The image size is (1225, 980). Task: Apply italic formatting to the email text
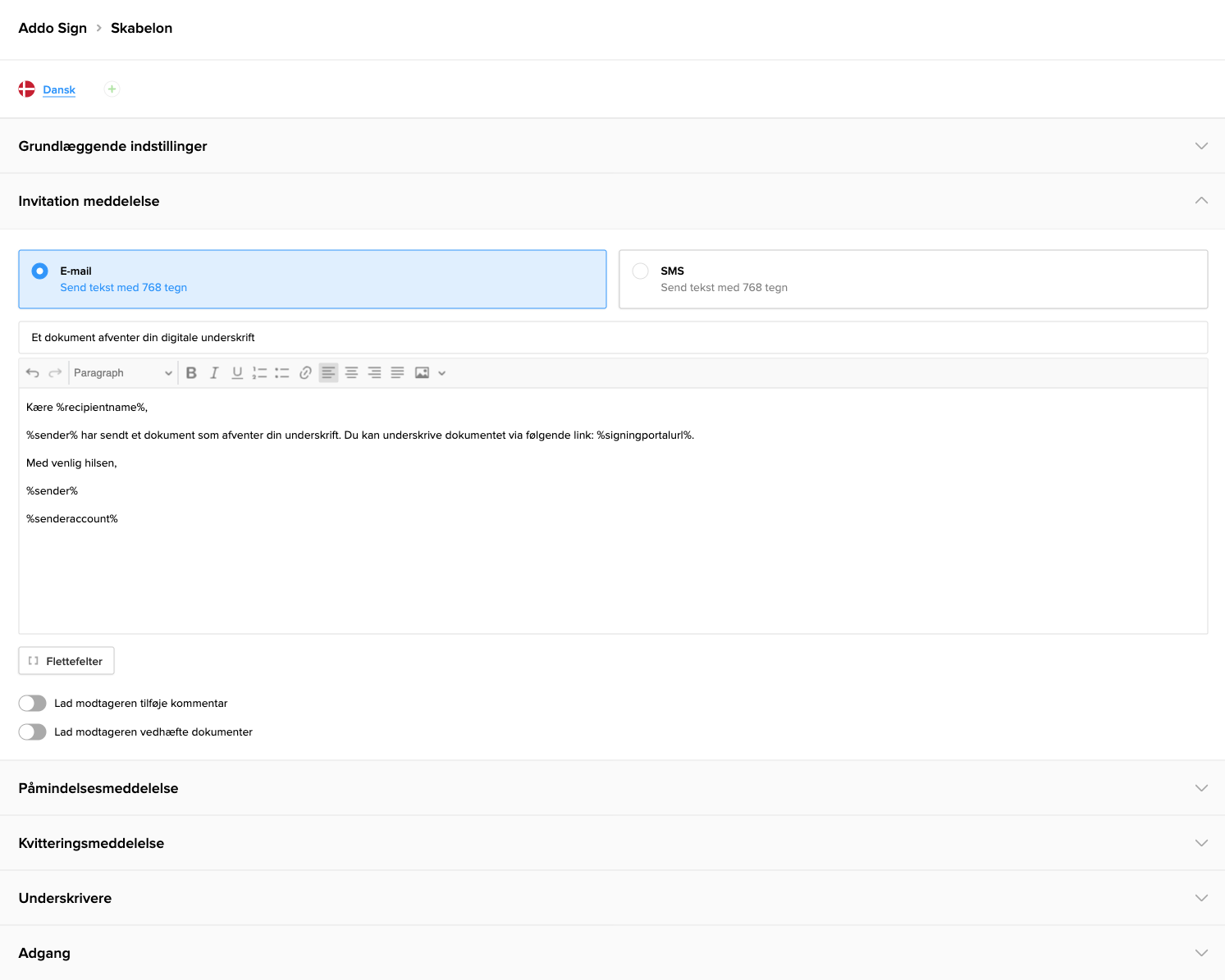pyautogui.click(x=214, y=372)
